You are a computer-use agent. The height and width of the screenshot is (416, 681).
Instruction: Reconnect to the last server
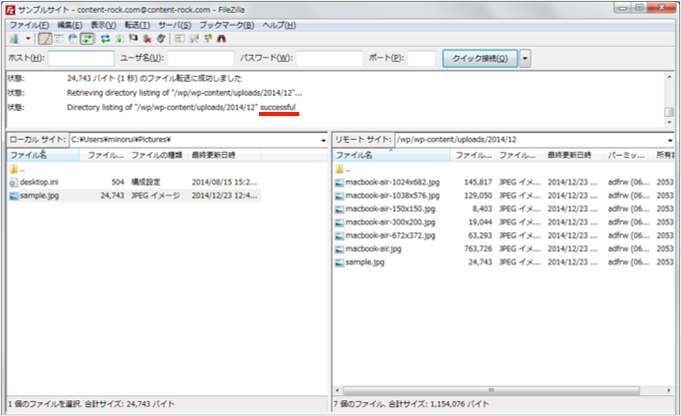click(x=161, y=39)
